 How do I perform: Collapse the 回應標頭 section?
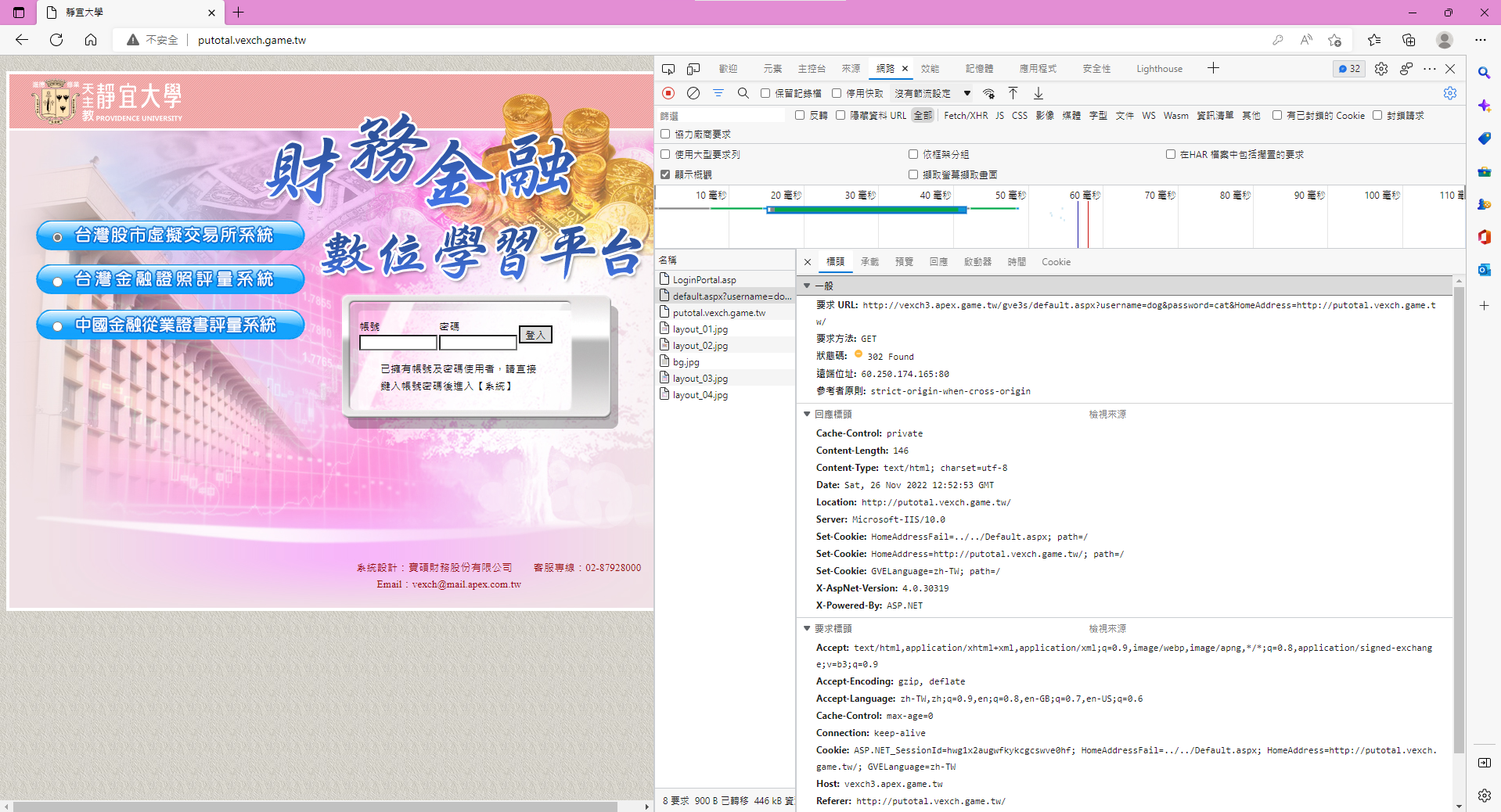(807, 414)
